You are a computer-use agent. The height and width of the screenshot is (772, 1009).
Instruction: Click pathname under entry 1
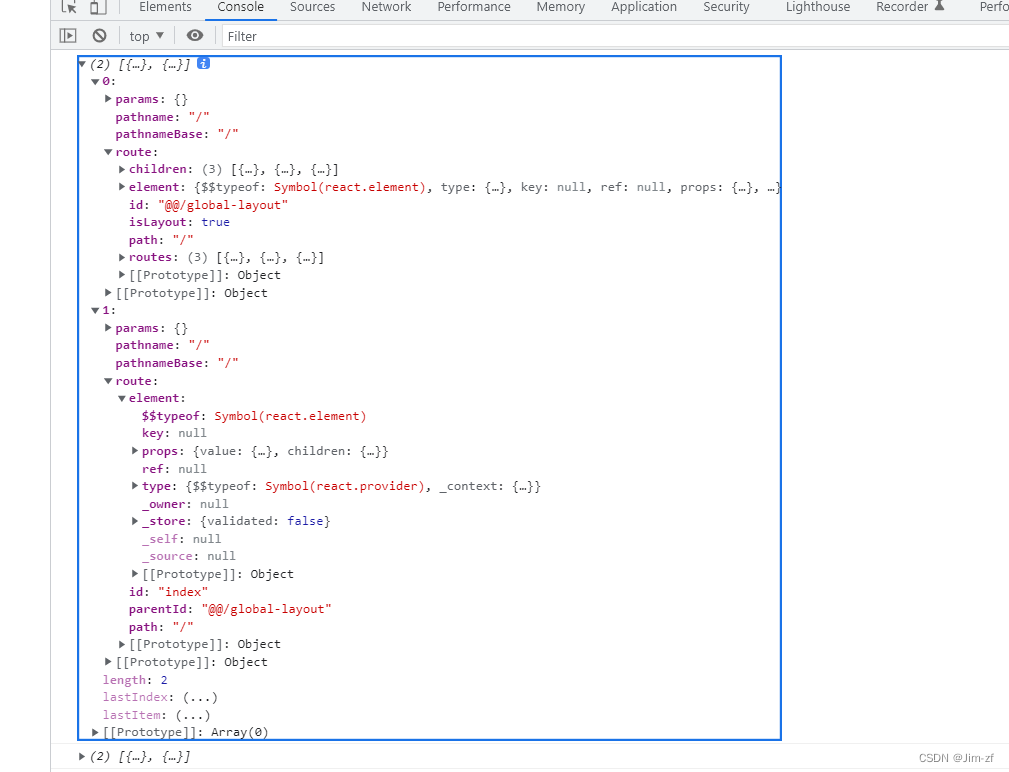pyautogui.click(x=162, y=345)
